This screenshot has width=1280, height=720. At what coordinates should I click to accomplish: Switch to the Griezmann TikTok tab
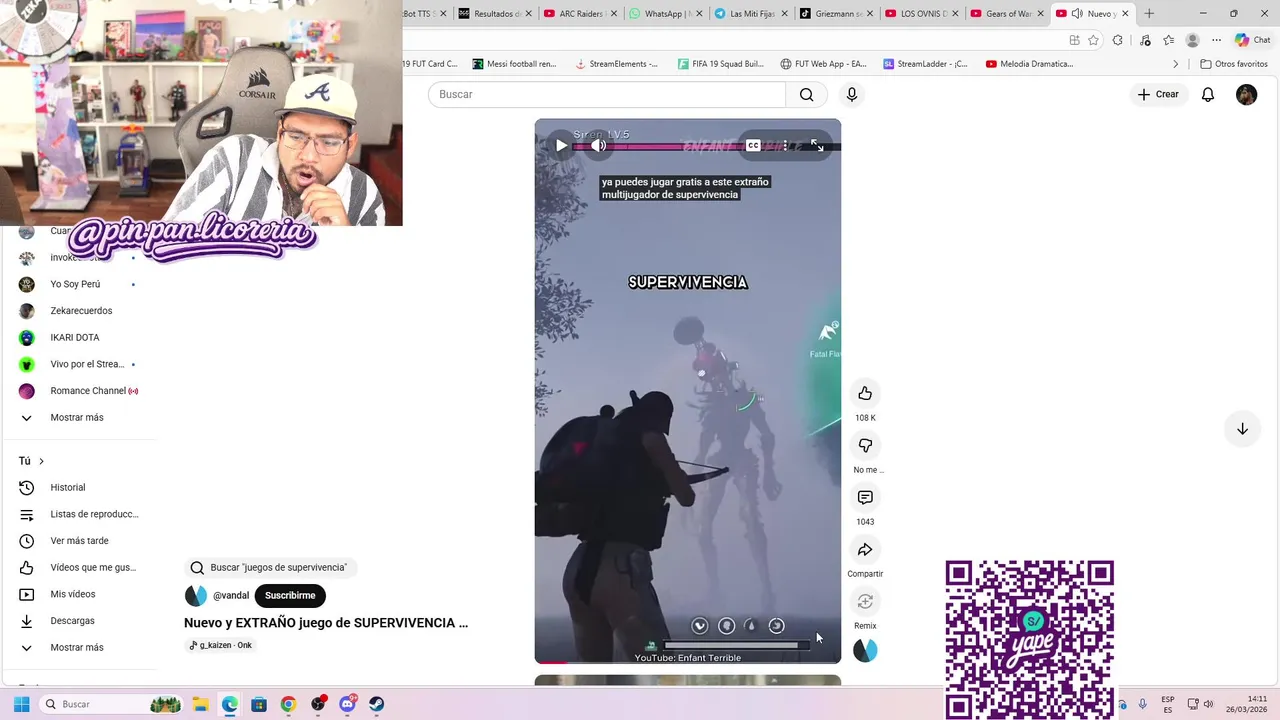[x=835, y=13]
